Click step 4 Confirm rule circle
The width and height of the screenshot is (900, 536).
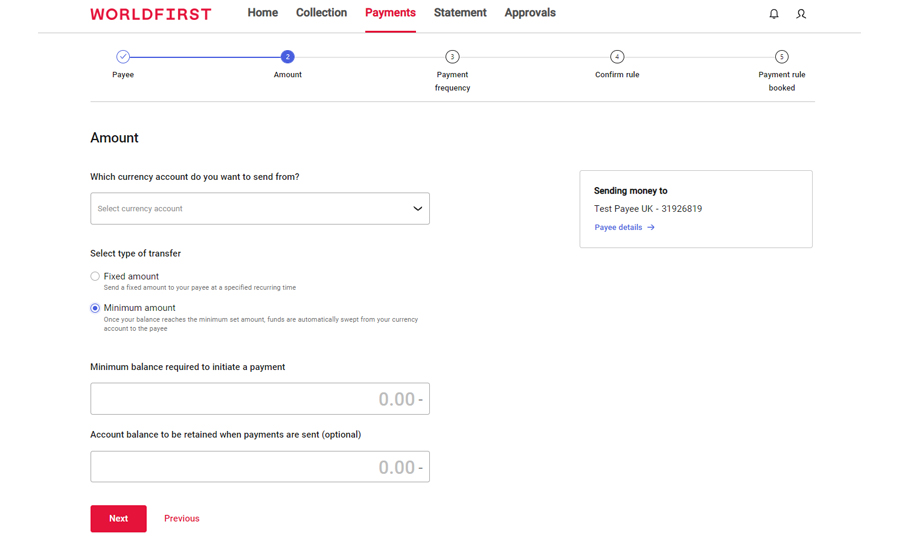pyautogui.click(x=617, y=57)
